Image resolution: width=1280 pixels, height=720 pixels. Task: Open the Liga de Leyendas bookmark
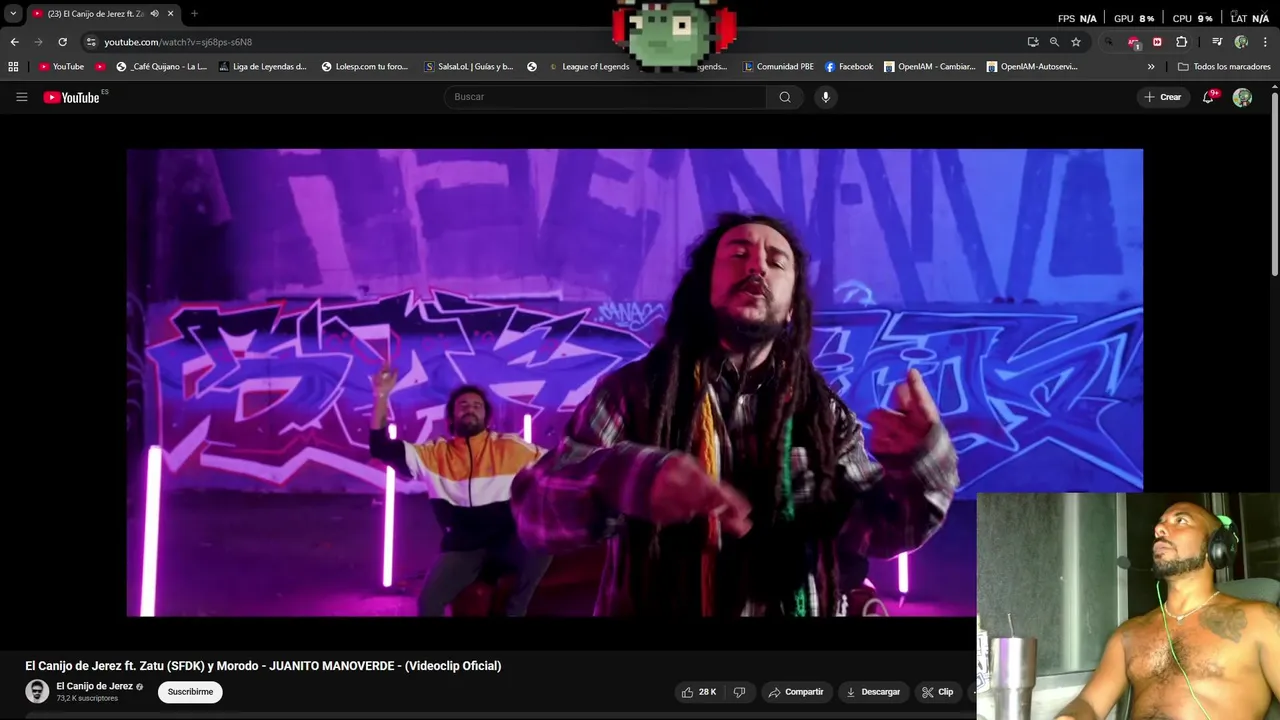262,67
